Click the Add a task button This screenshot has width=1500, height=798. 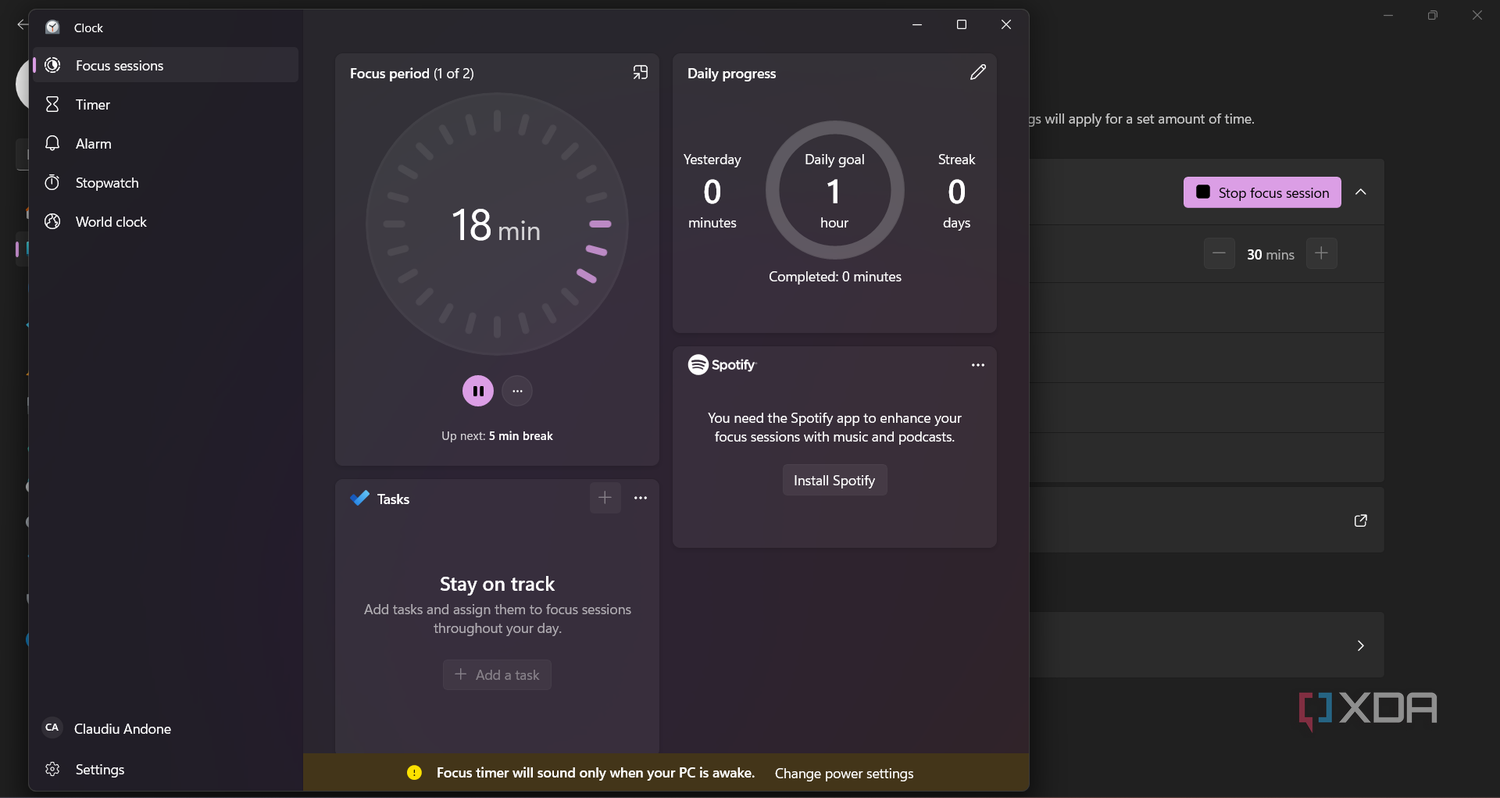click(x=497, y=675)
